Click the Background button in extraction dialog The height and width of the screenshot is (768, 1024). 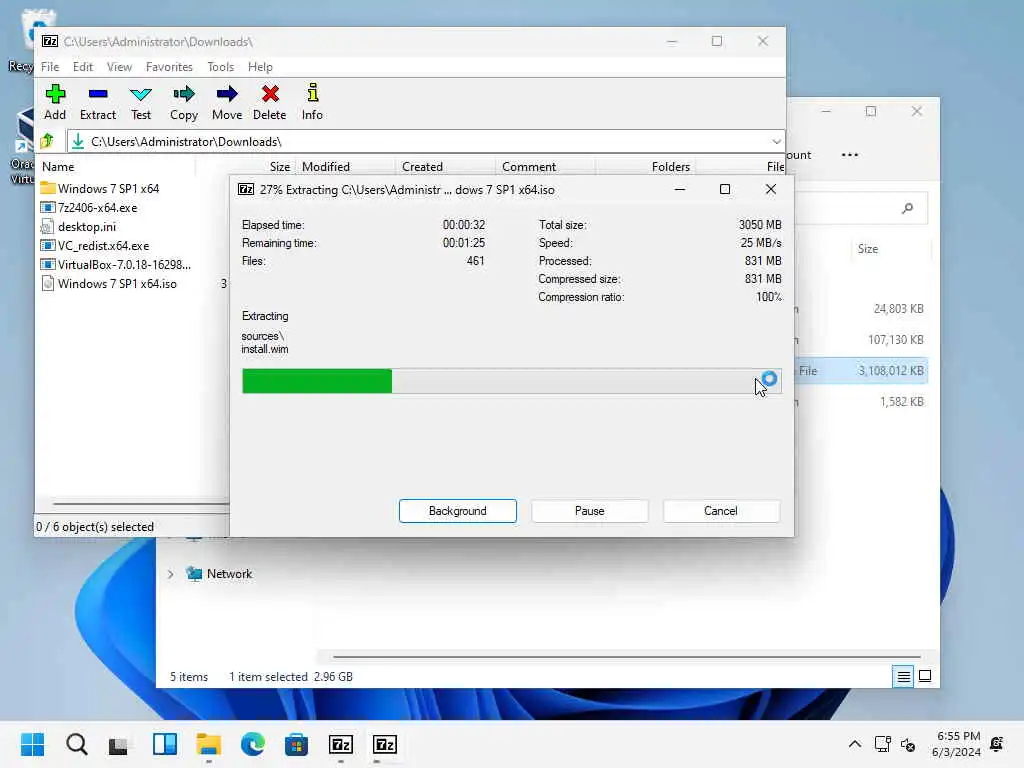coord(458,511)
